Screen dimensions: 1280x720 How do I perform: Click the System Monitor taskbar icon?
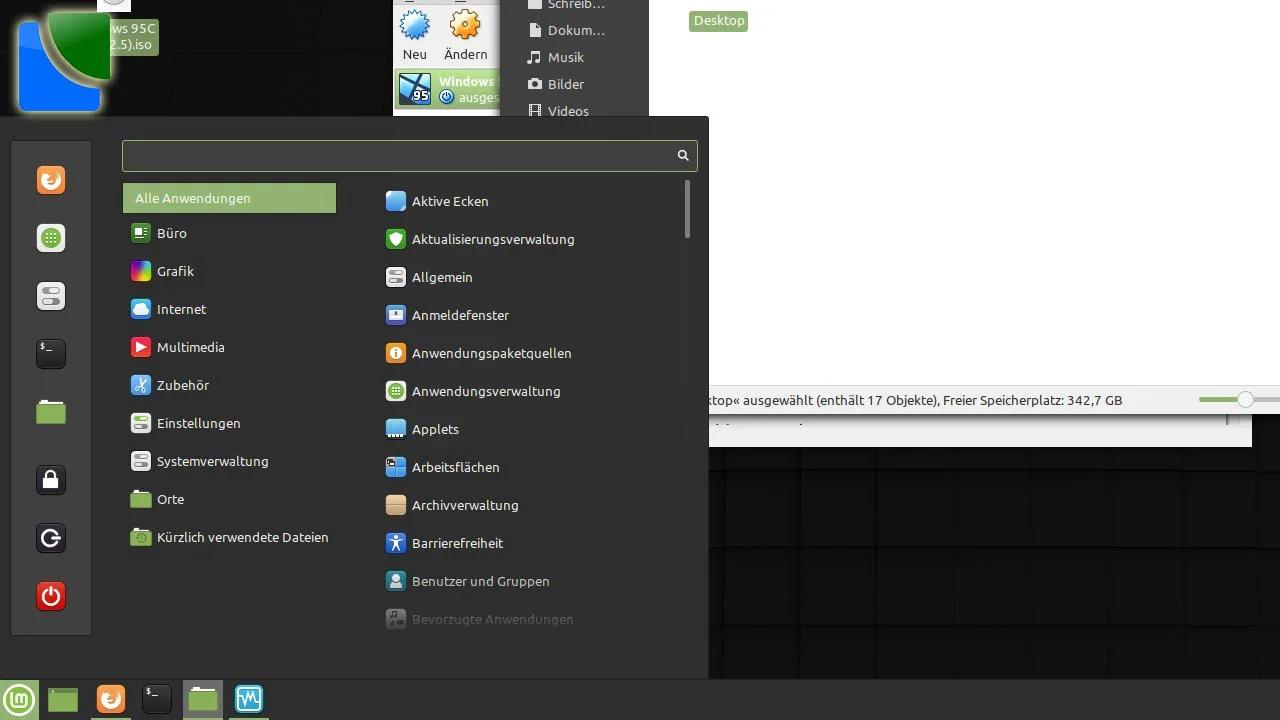click(x=248, y=699)
